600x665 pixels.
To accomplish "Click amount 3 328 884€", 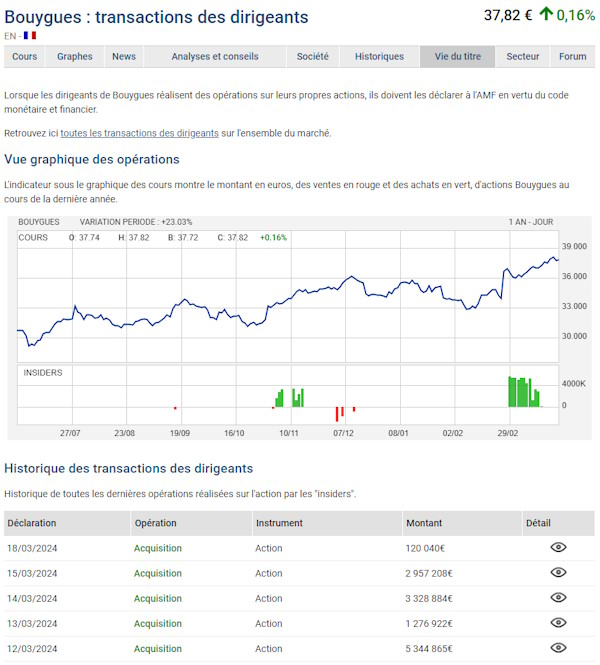I will click(x=429, y=598).
